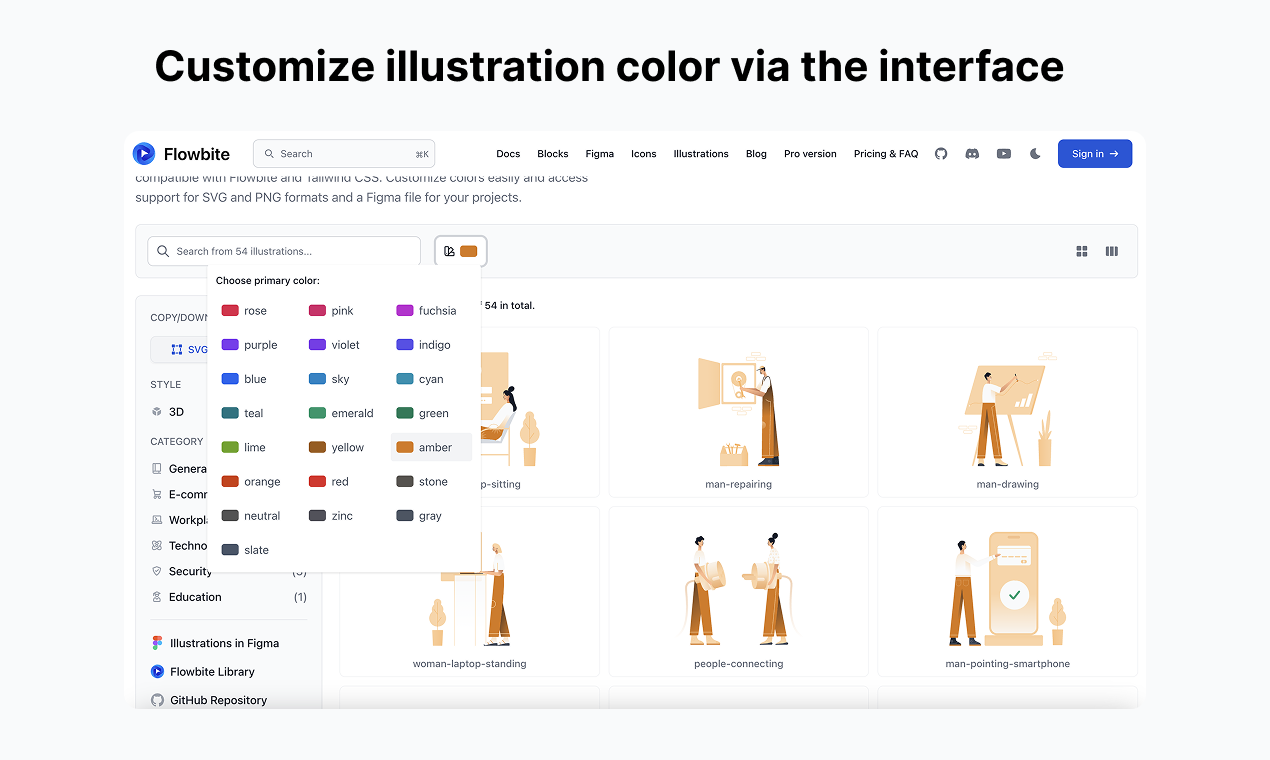Click the Sign in button
The height and width of the screenshot is (760, 1270).
pos(1095,154)
